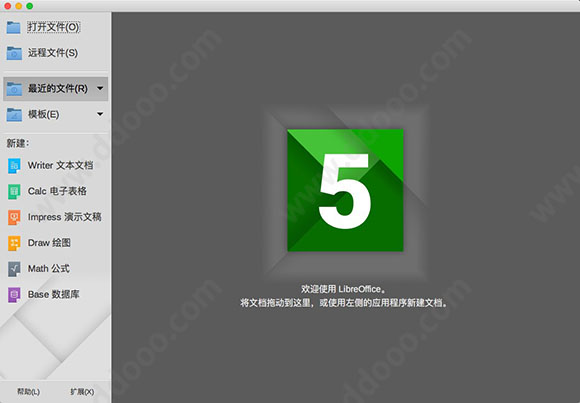Select the 最近的文件(R) button

(55, 89)
